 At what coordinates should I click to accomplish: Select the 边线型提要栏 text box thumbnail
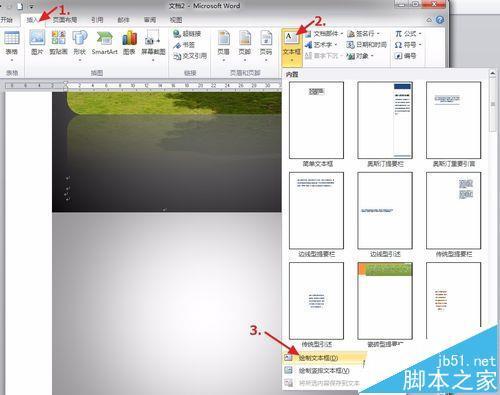(x=316, y=211)
